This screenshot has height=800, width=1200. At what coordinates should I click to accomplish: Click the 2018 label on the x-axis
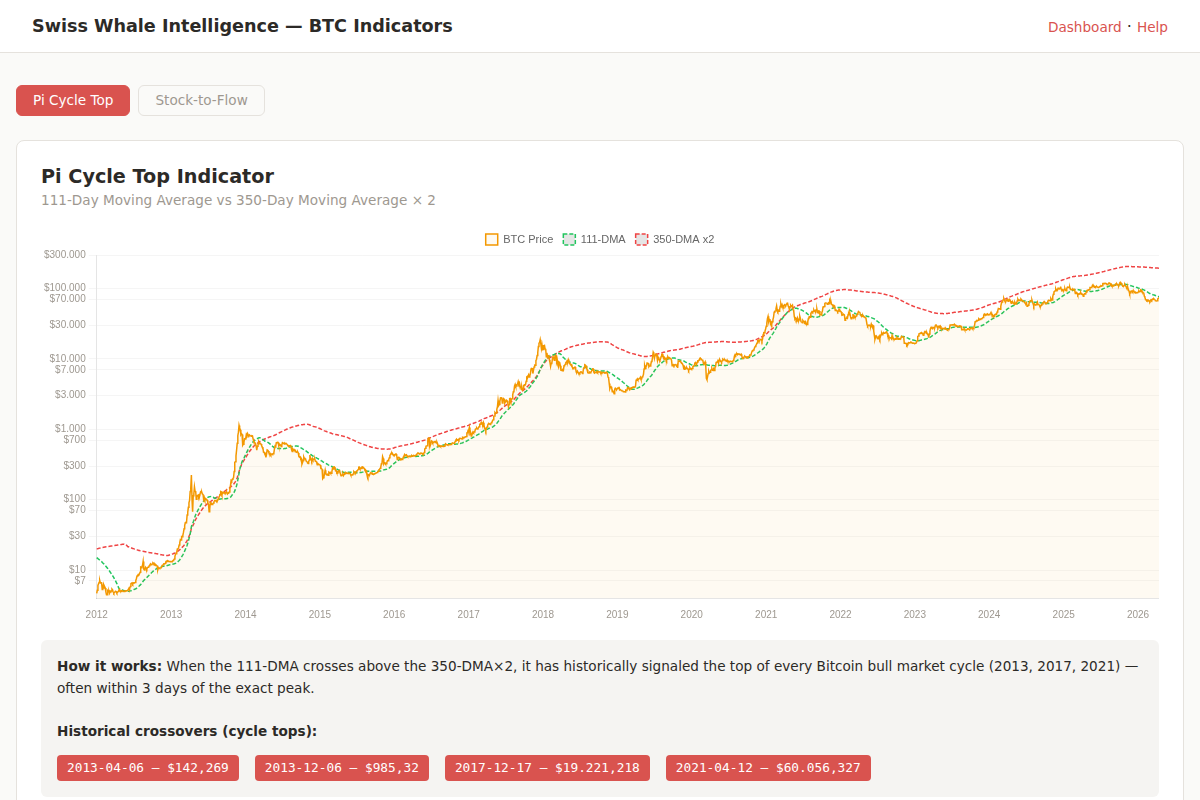pos(543,613)
